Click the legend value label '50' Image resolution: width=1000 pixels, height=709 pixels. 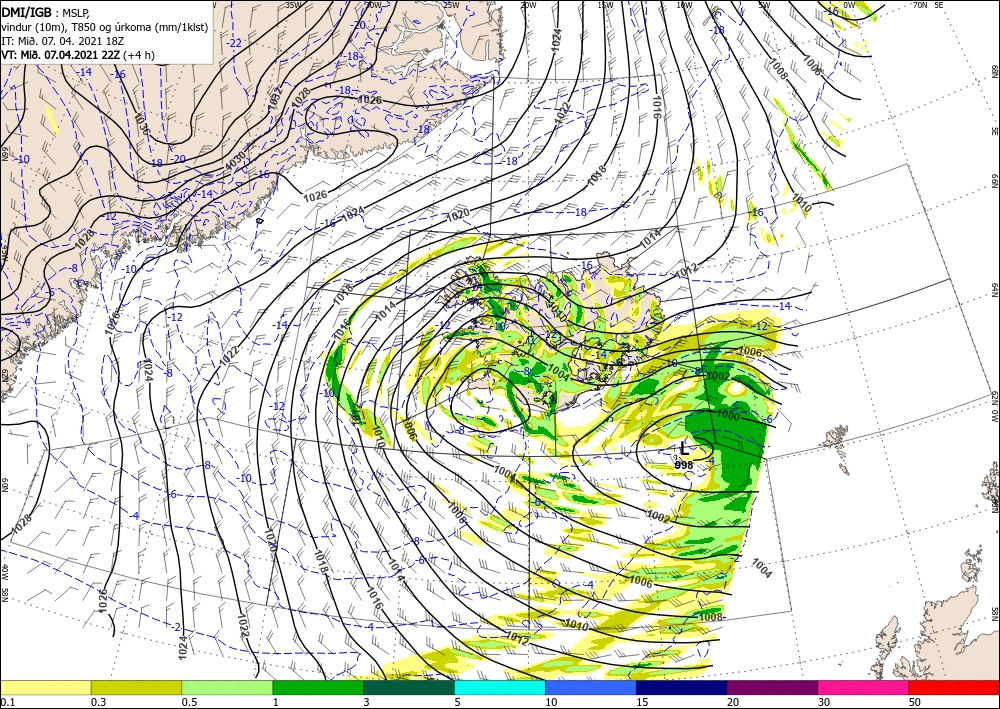915,702
